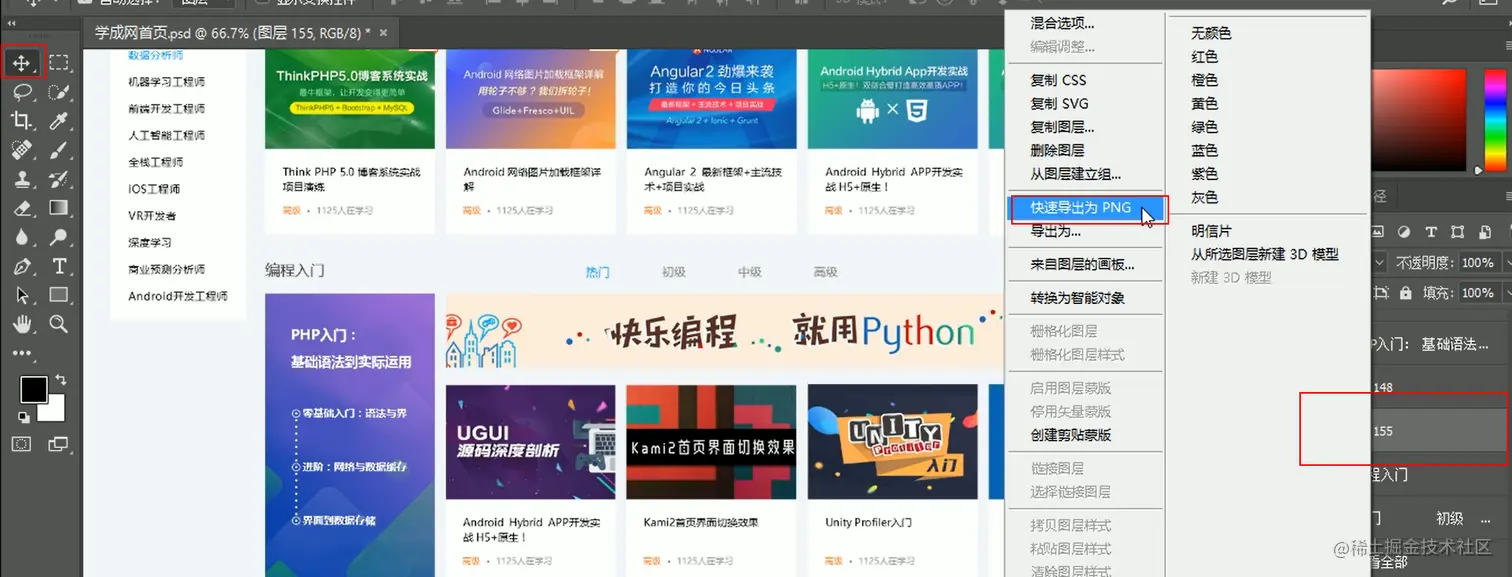The width and height of the screenshot is (1512, 577).
Task: Select the Rectangular Marquee tool
Action: coord(59,63)
